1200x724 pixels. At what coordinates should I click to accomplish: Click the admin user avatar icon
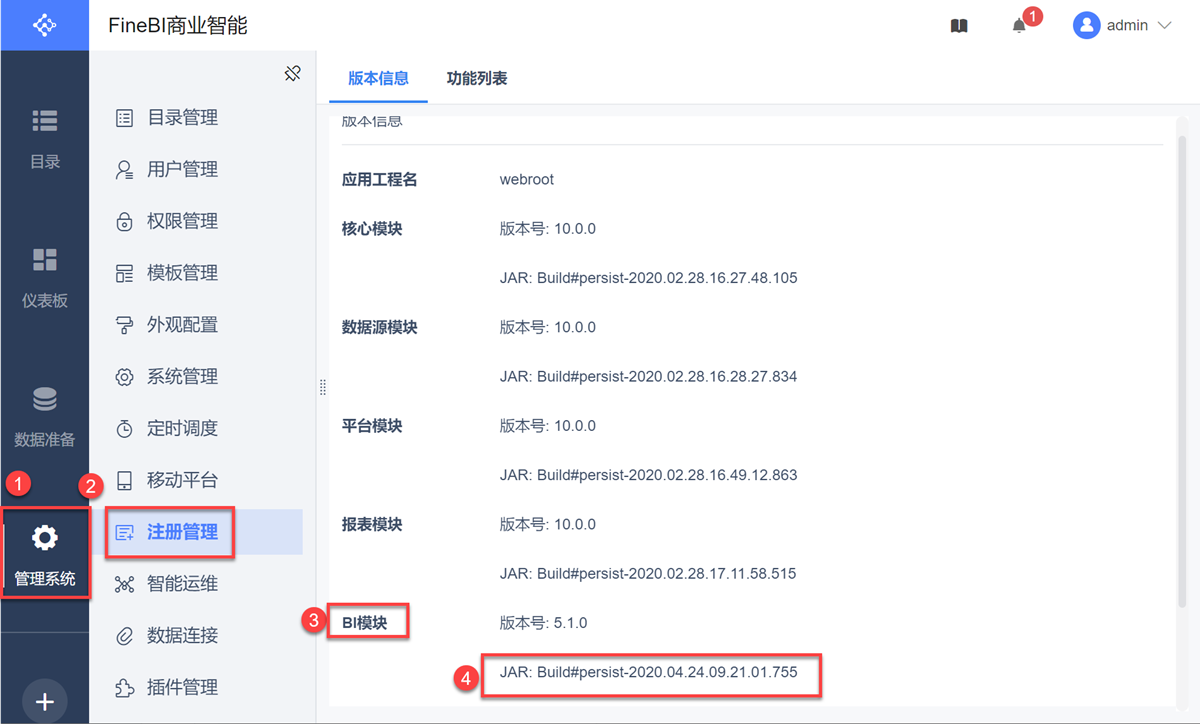pyautogui.click(x=1086, y=25)
